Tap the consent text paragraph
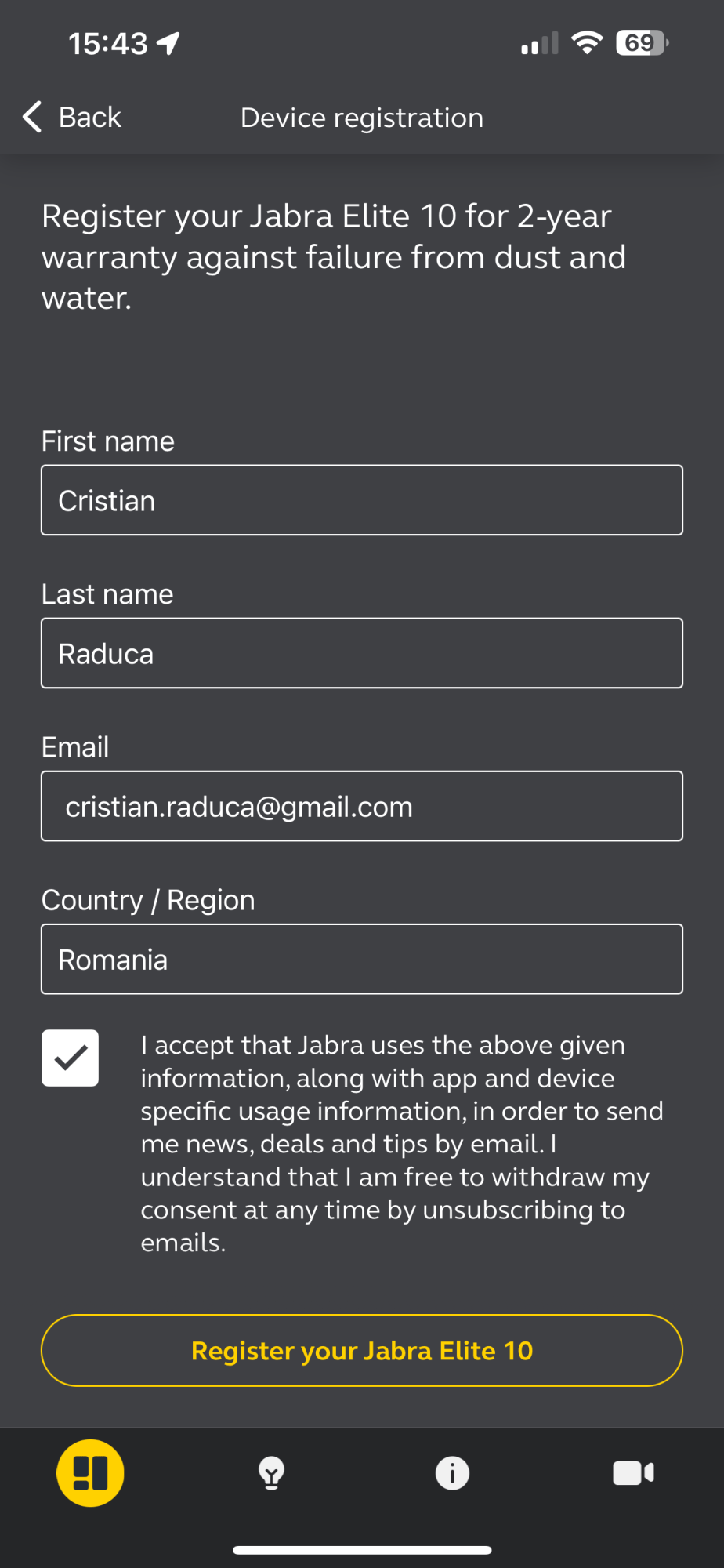Screen dimensions: 724x1568 point(401,1143)
